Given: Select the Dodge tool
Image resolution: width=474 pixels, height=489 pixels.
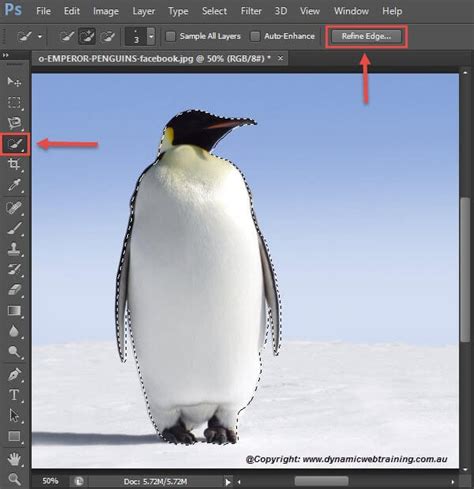Looking at the screenshot, I should [14, 352].
